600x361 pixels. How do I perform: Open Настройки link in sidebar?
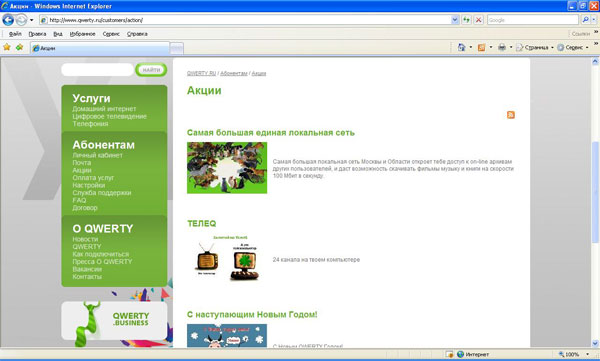(88, 185)
